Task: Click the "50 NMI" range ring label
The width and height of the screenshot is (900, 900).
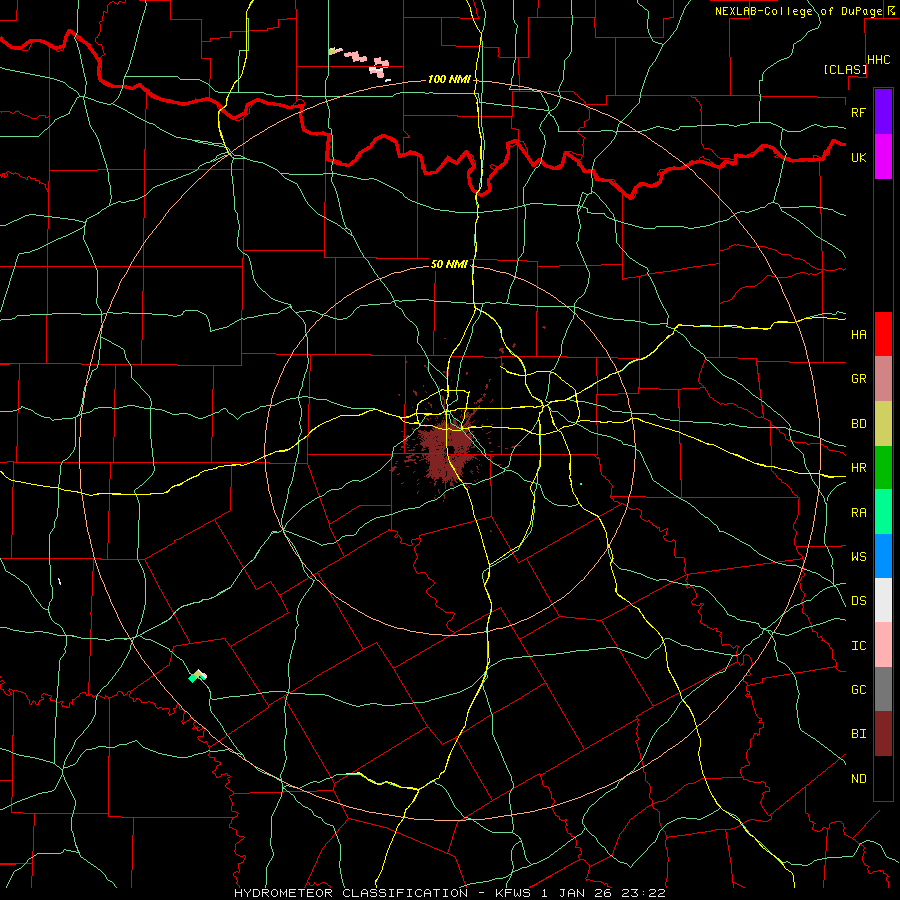Action: click(x=449, y=264)
